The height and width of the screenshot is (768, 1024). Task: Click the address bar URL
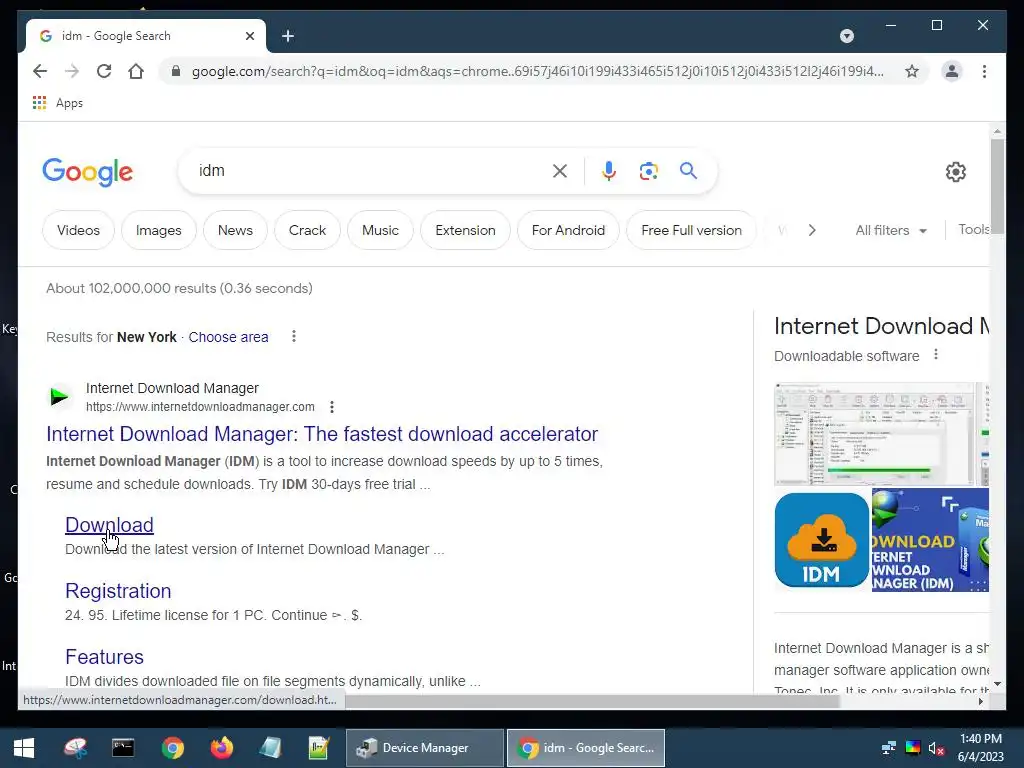click(x=537, y=71)
